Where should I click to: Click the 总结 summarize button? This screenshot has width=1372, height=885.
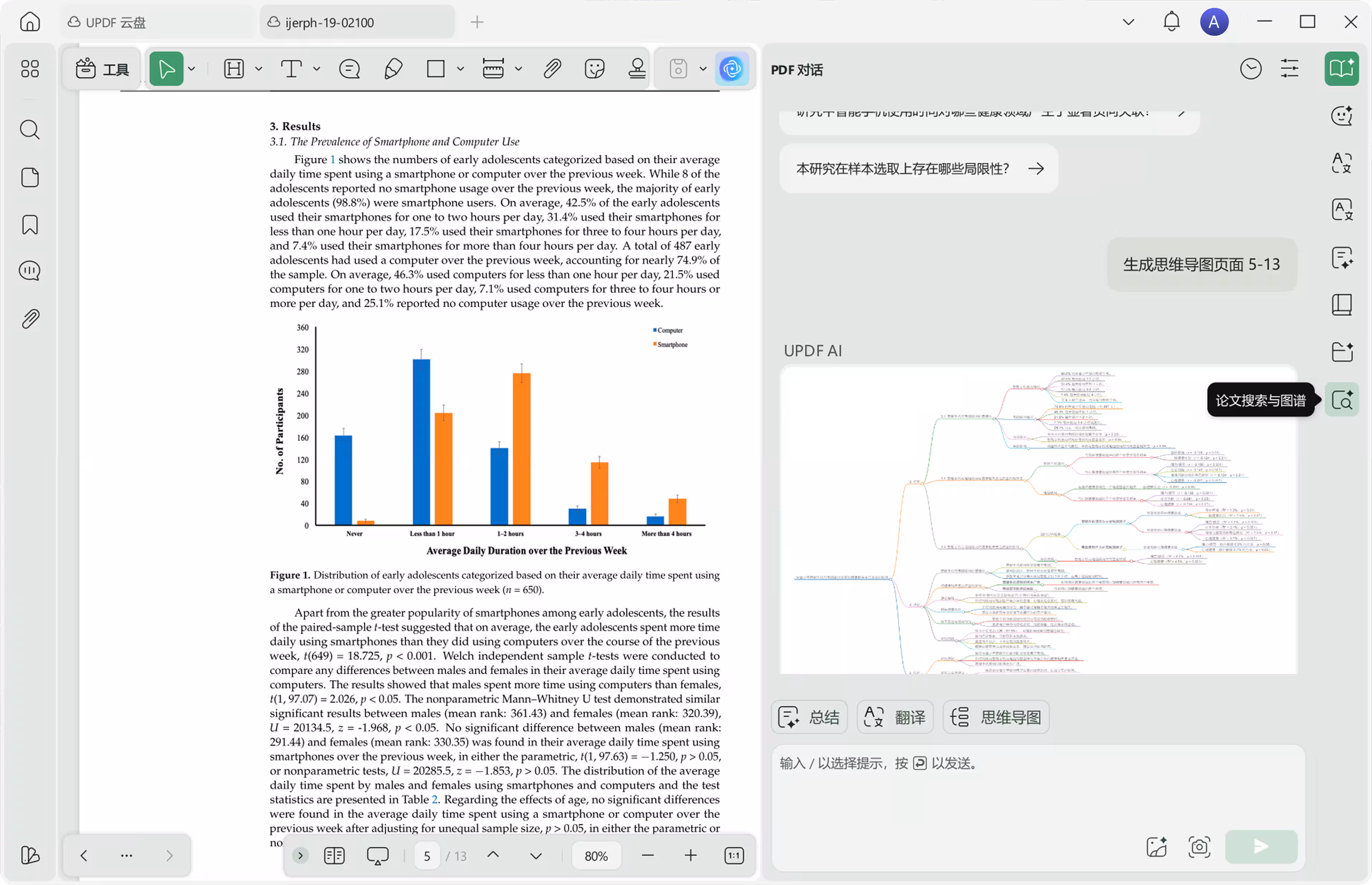809,717
